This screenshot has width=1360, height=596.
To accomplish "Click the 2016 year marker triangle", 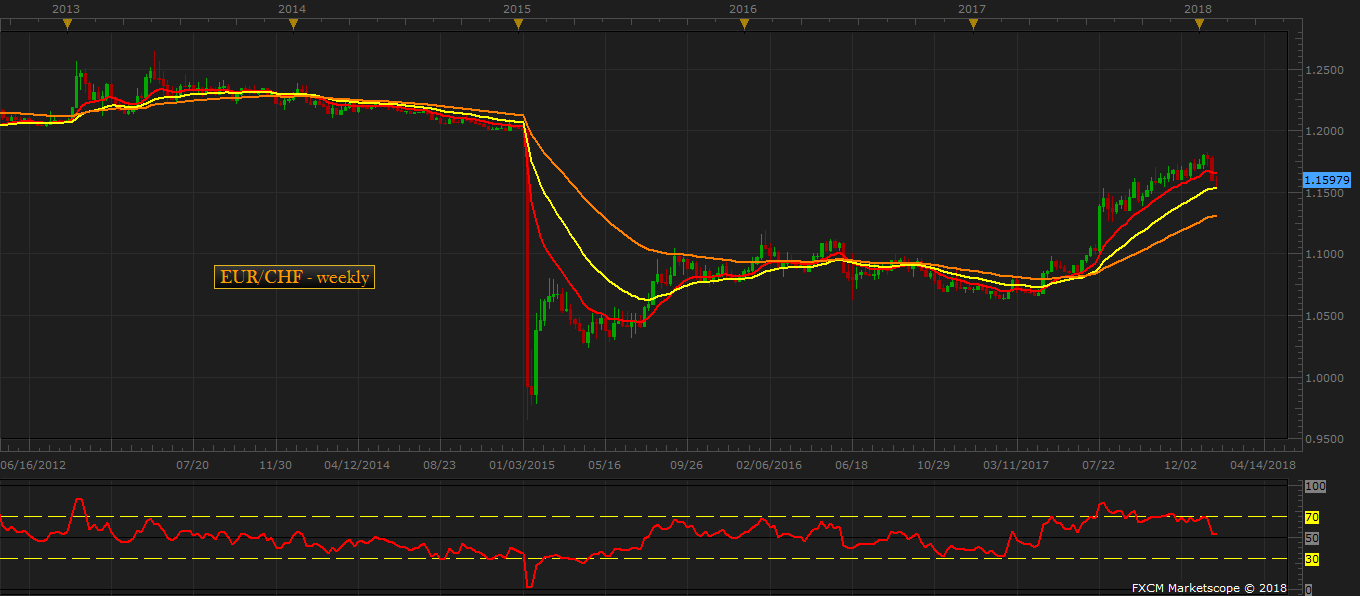I will pyautogui.click(x=743, y=25).
